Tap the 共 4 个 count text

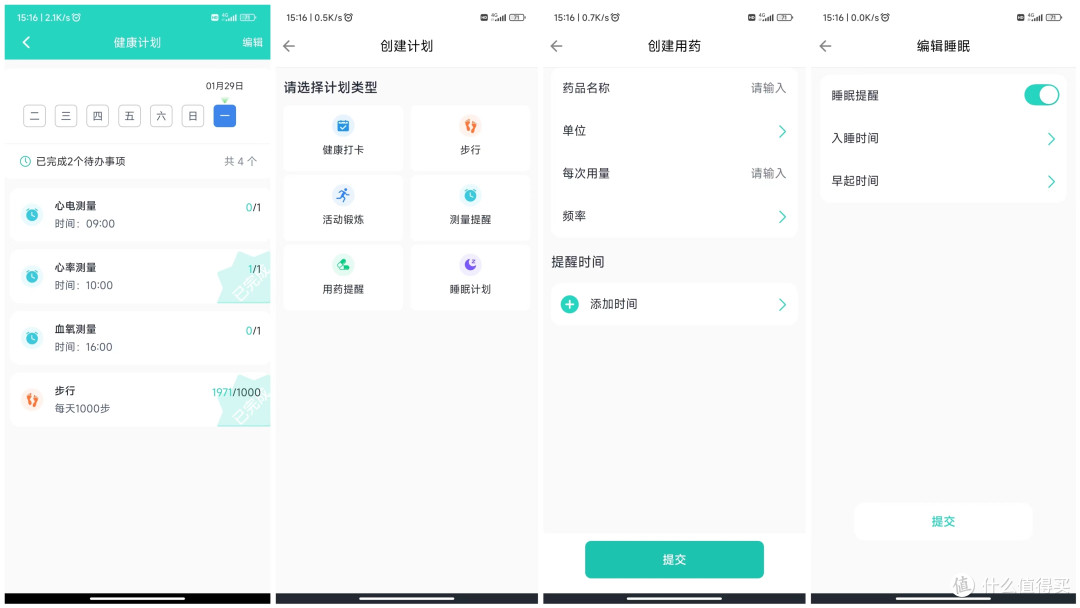[240, 161]
